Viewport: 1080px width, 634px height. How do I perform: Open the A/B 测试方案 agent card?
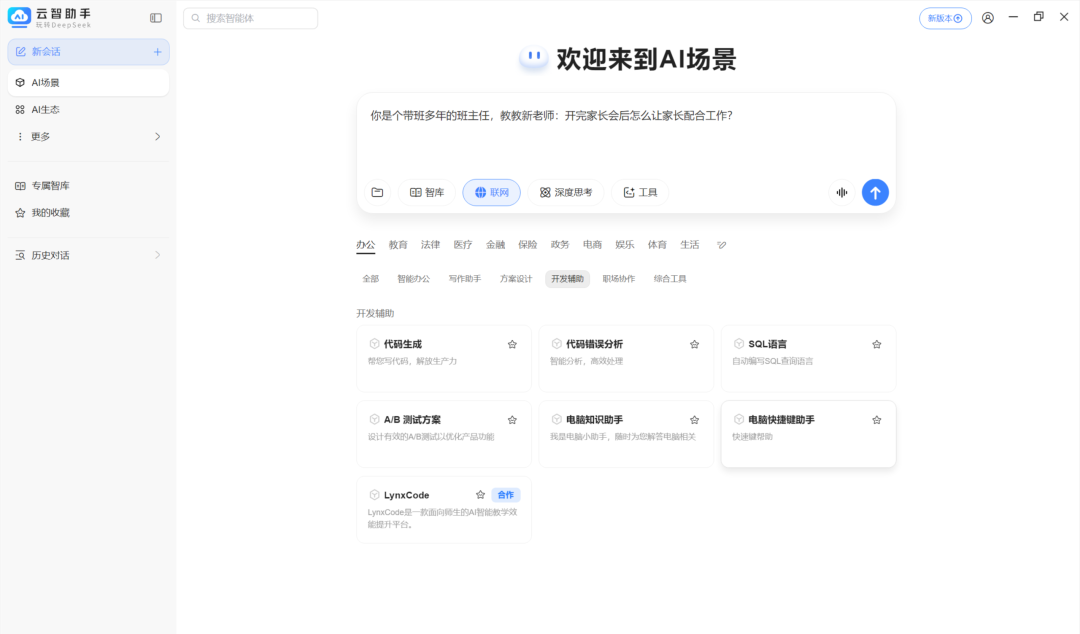(444, 434)
